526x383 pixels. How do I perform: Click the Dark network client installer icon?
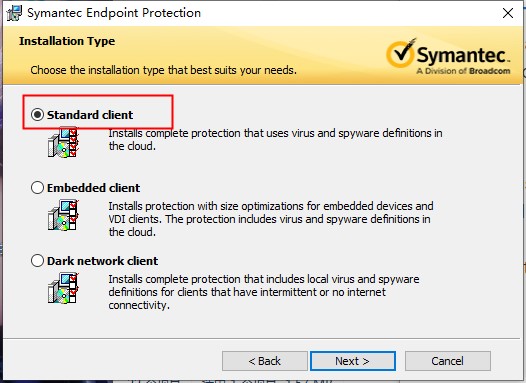63,288
